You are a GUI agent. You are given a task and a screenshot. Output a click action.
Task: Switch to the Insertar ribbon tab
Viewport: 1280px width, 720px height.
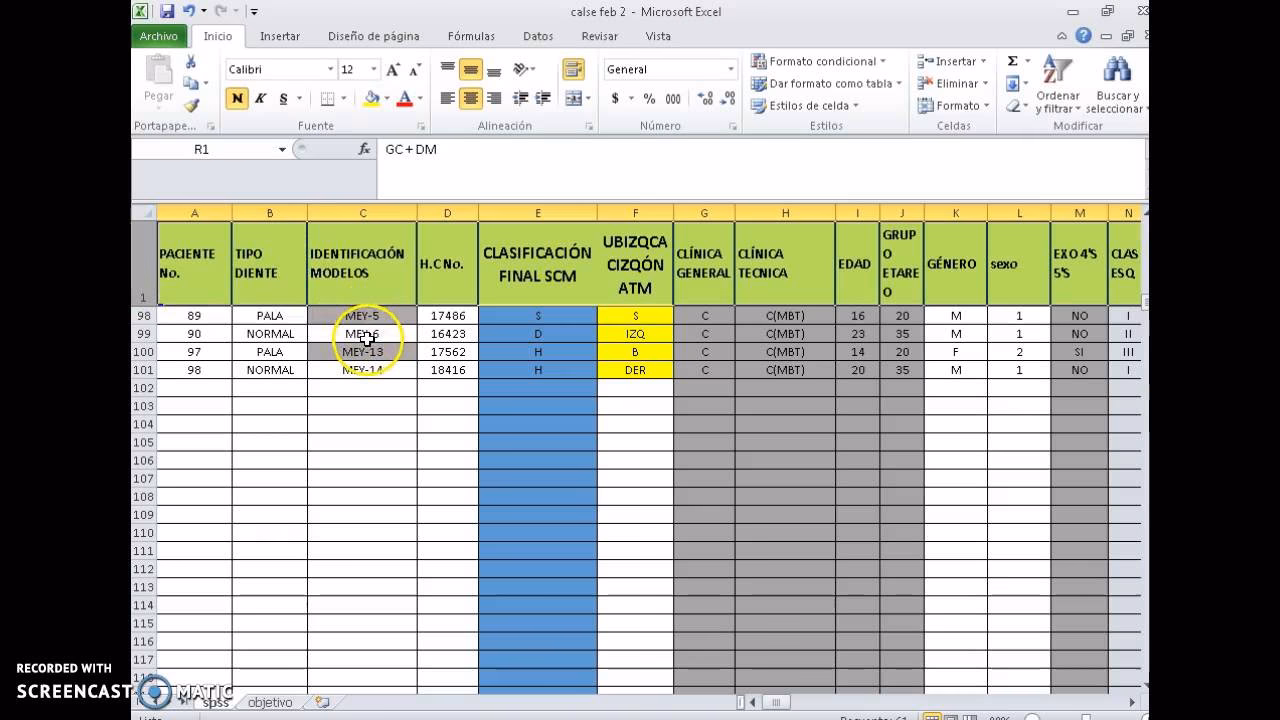click(x=280, y=36)
